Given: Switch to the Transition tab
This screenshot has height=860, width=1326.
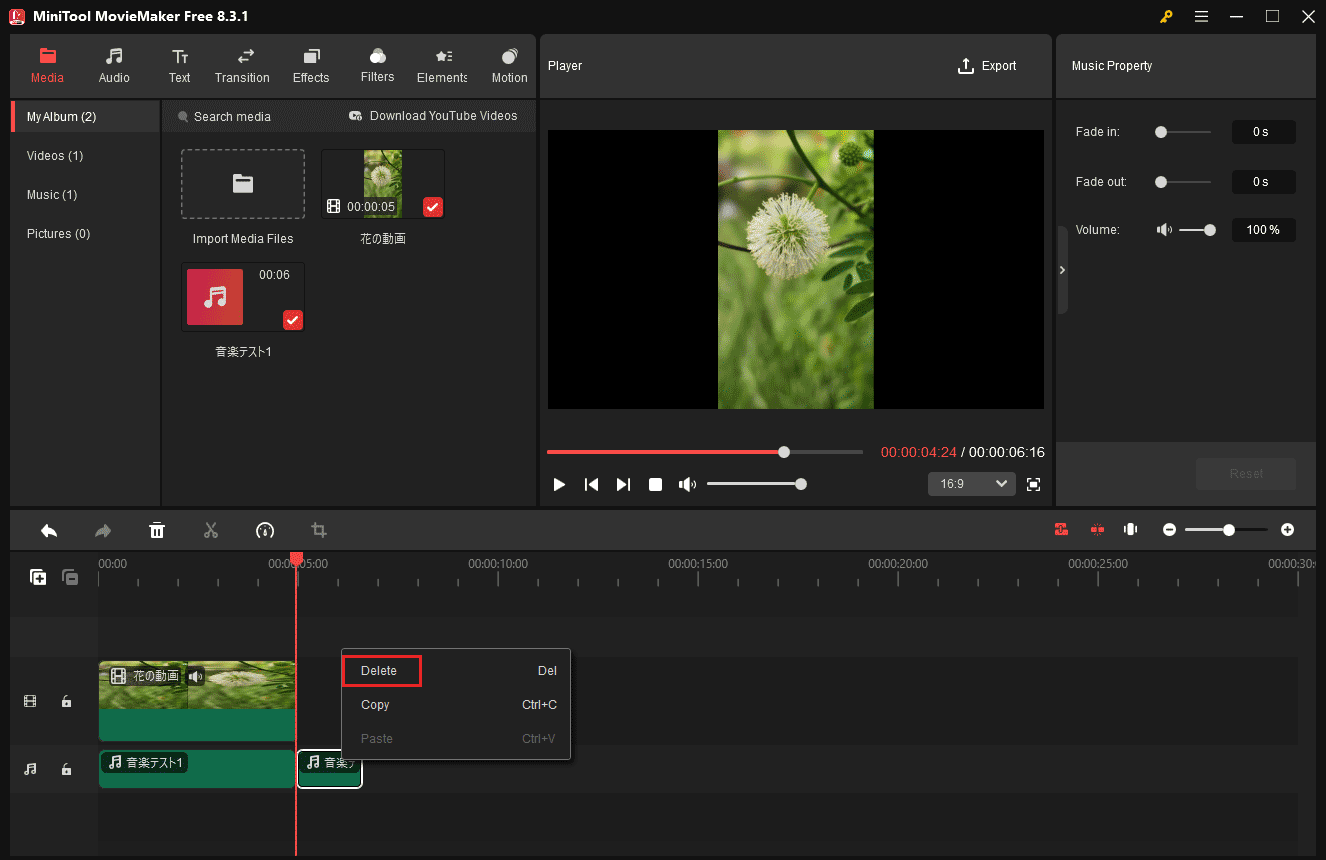Looking at the screenshot, I should [x=242, y=66].
